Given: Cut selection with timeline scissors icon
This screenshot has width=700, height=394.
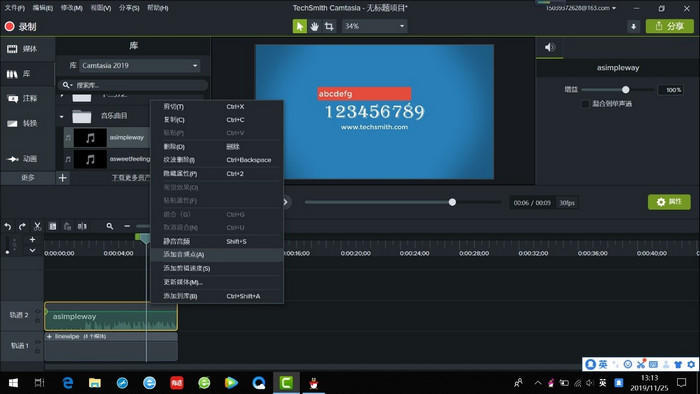Looking at the screenshot, I should tap(38, 226).
